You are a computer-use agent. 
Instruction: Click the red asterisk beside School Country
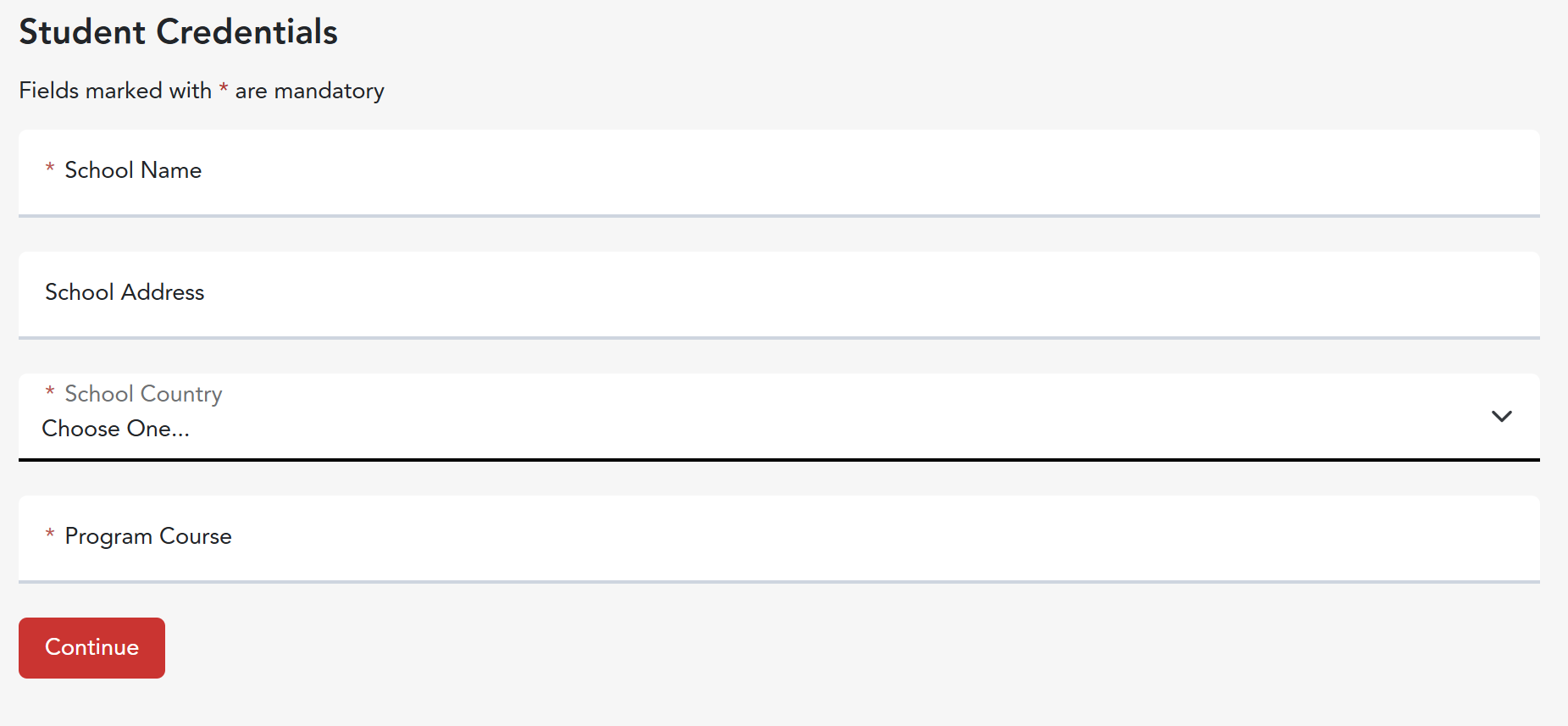point(50,392)
